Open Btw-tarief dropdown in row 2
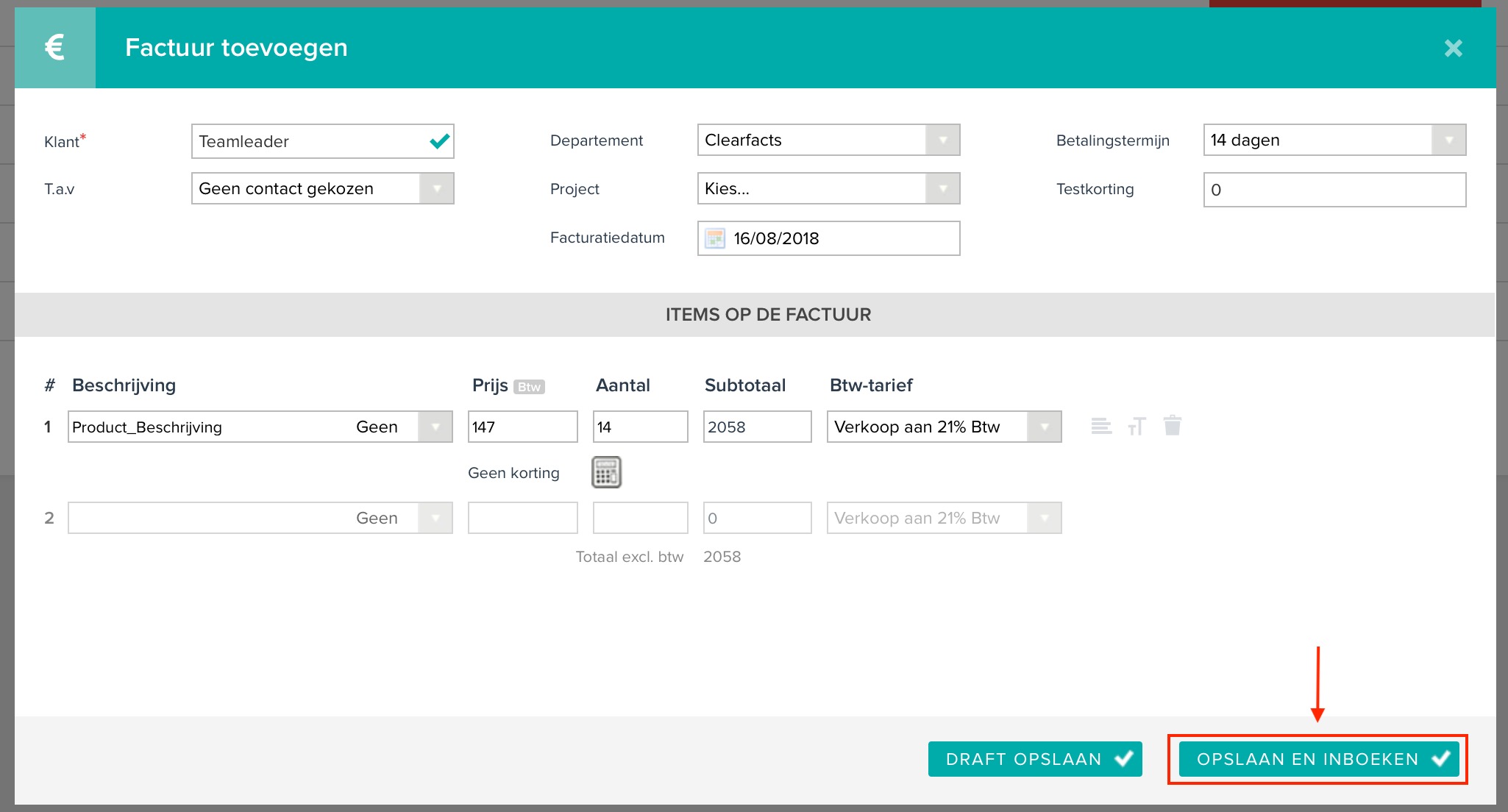Screen dimensions: 1508x812 [944, 518]
